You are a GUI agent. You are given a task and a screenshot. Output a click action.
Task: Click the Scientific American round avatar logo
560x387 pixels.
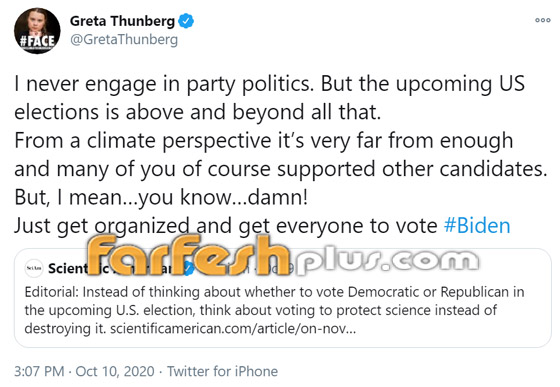tap(34, 268)
